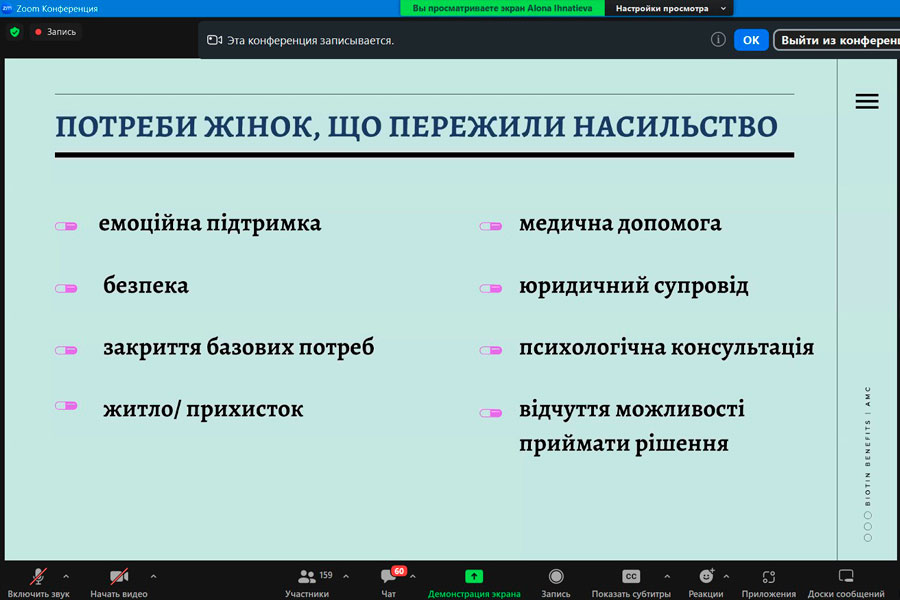
Task: Click the red Запись recording indicator
Action: click(55, 32)
